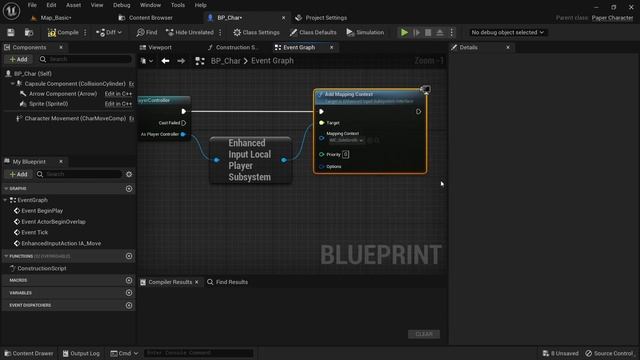
Task: Focus the Components search field
Action: tap(86, 59)
